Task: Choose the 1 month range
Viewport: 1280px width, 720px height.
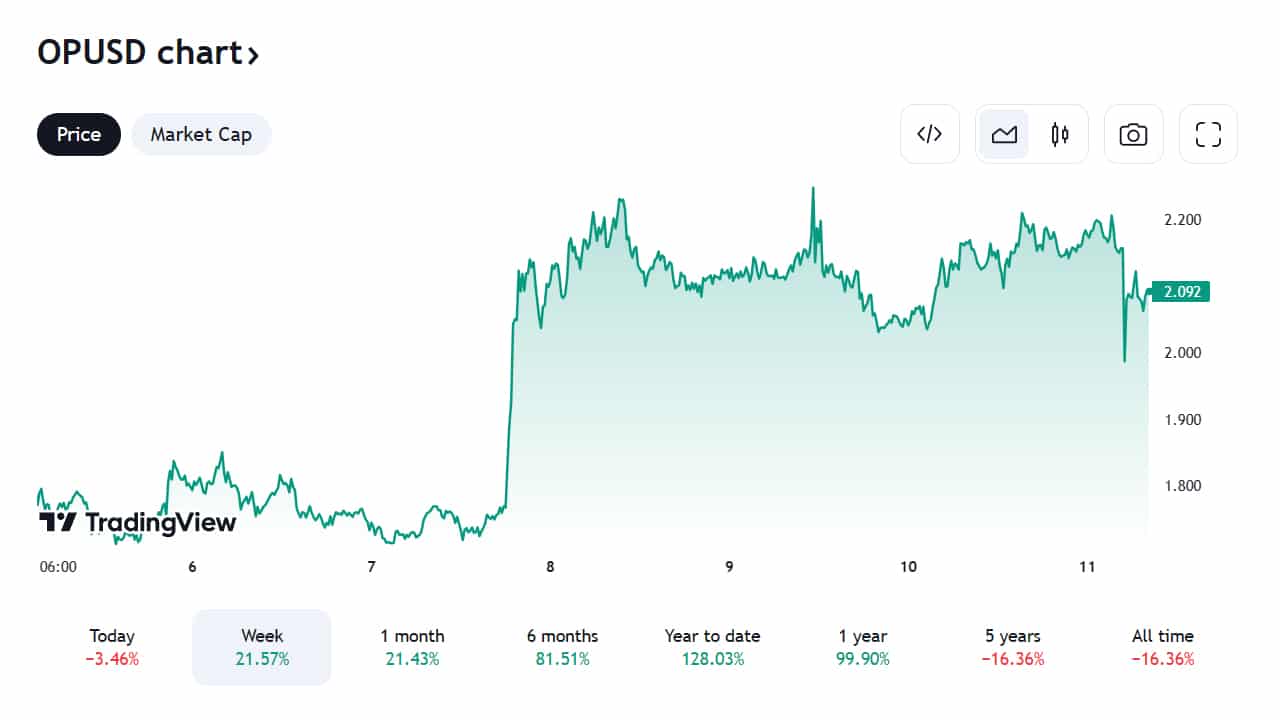Action: (412, 646)
